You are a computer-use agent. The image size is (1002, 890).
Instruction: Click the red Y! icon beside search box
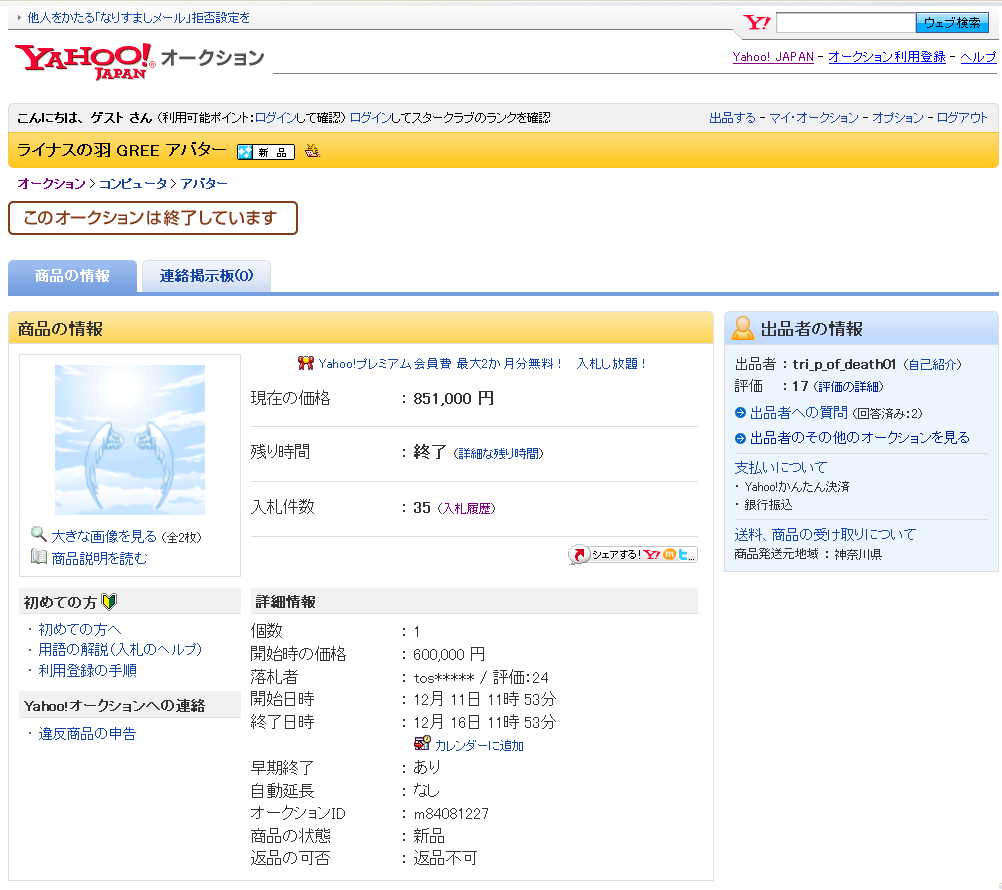757,23
